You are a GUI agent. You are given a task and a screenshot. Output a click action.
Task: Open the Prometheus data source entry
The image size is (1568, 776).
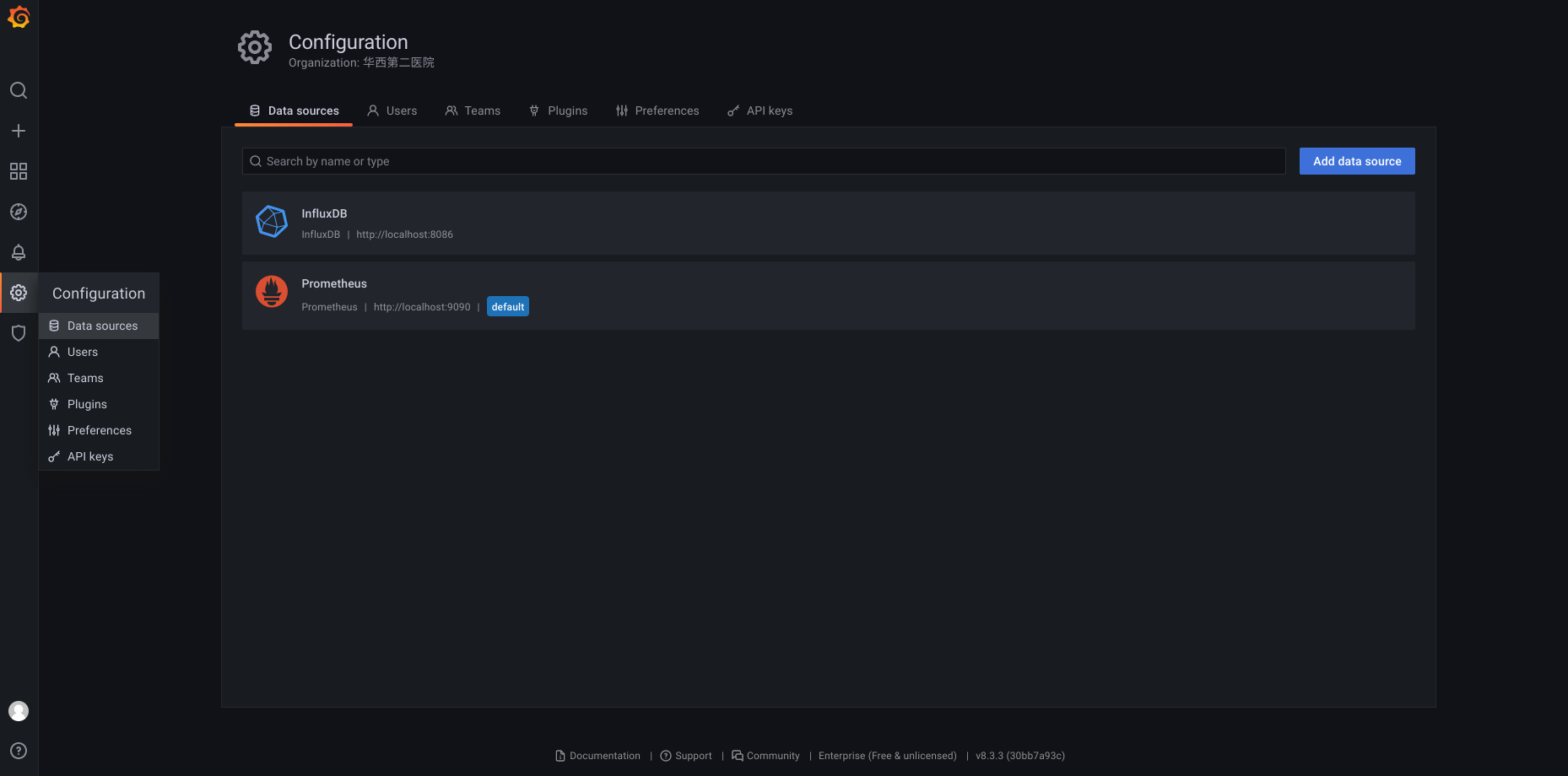[x=334, y=284]
